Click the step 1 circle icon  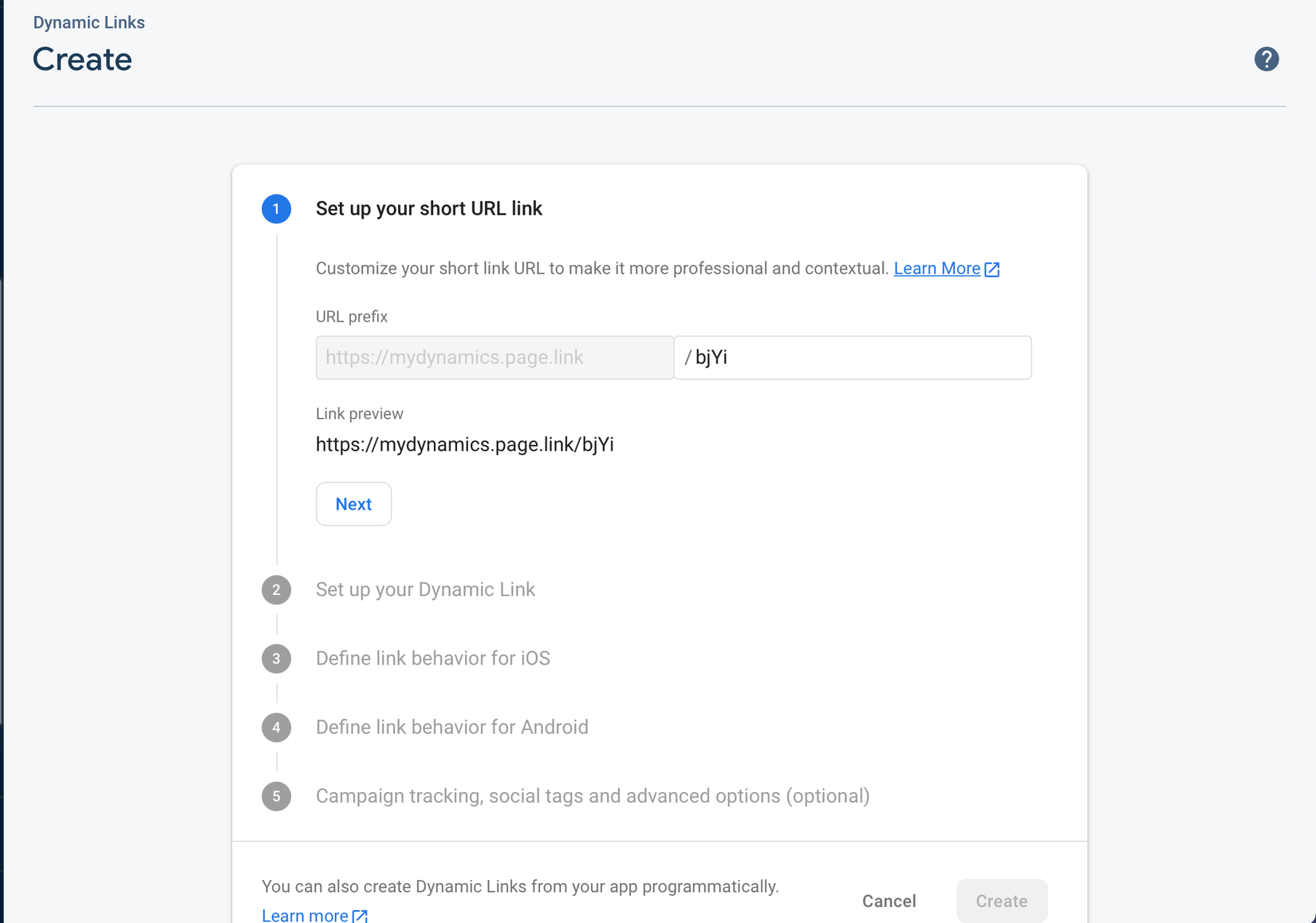[276, 209]
